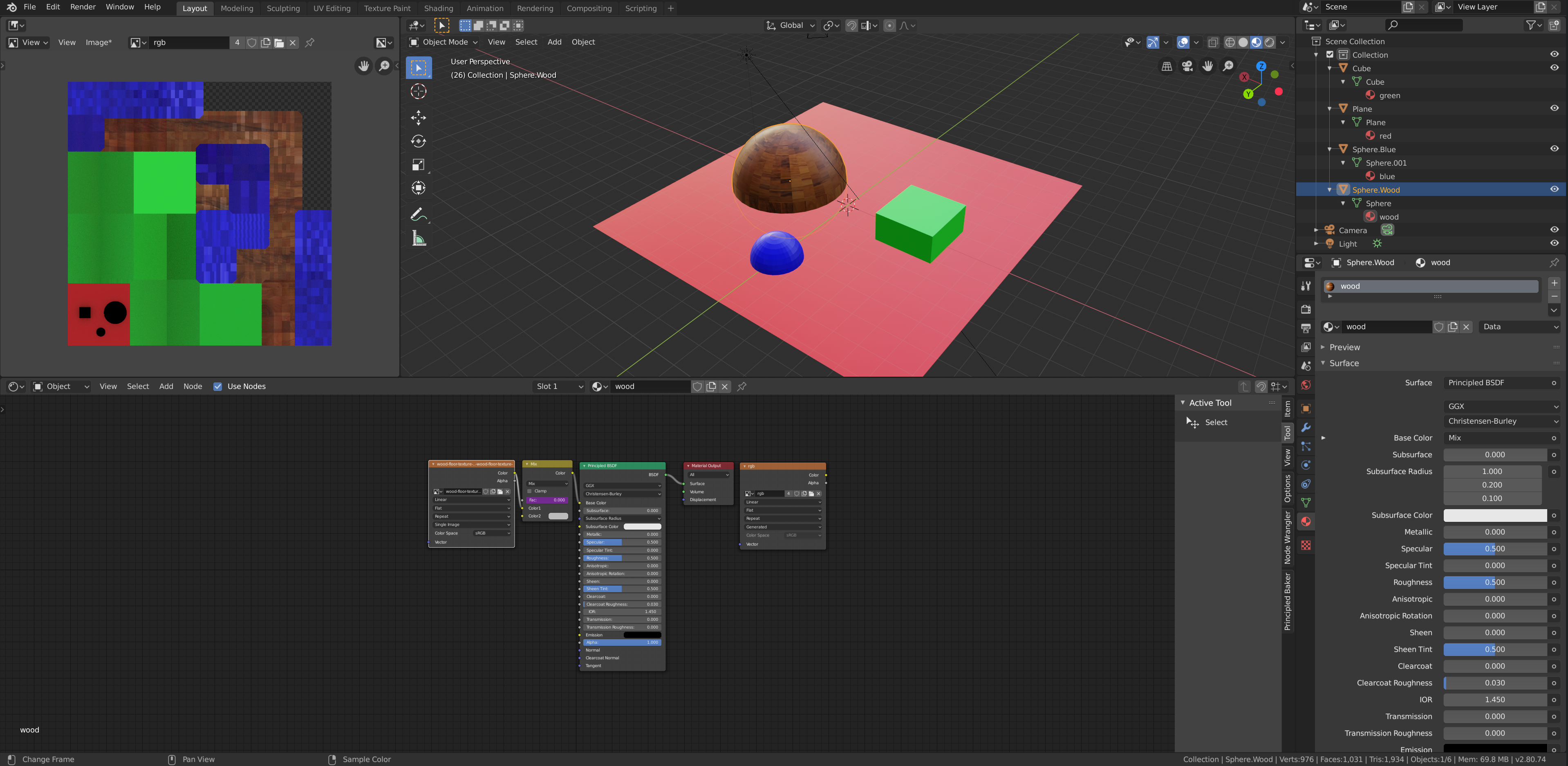Select the Move tool in viewport toolbar
The image size is (1568, 766).
pos(418,117)
